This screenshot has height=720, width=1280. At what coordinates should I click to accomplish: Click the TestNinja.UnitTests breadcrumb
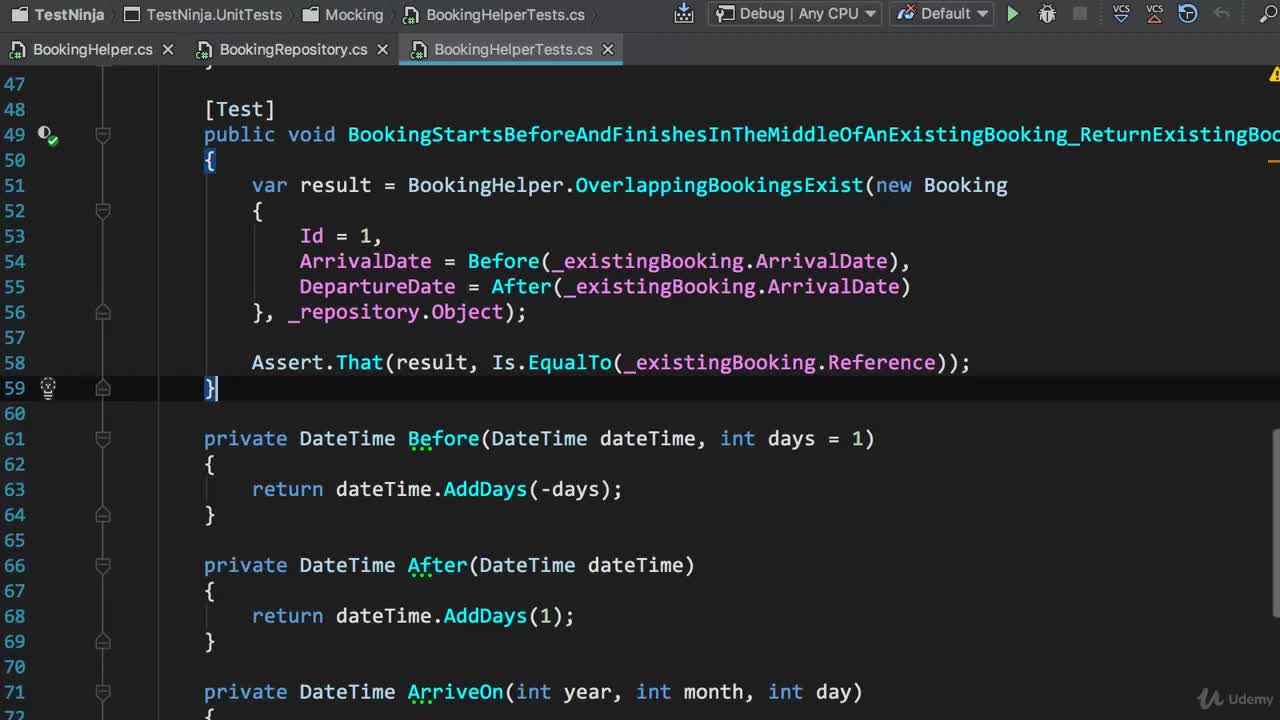202,15
